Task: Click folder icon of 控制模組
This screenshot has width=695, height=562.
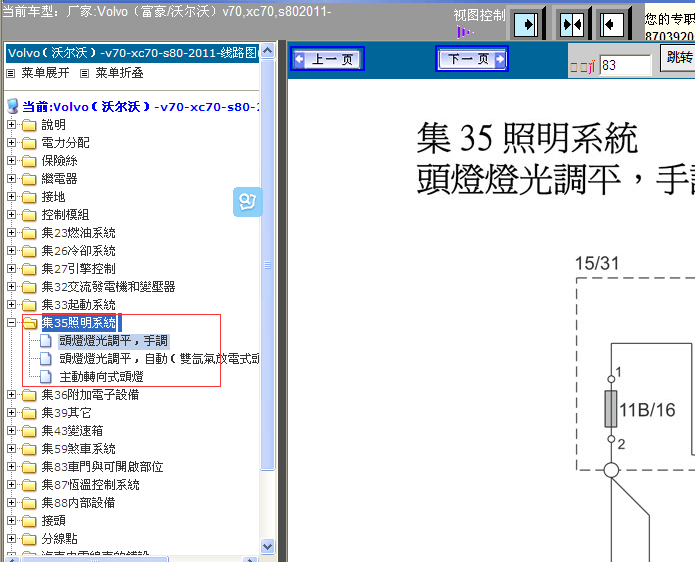Action: click(29, 215)
